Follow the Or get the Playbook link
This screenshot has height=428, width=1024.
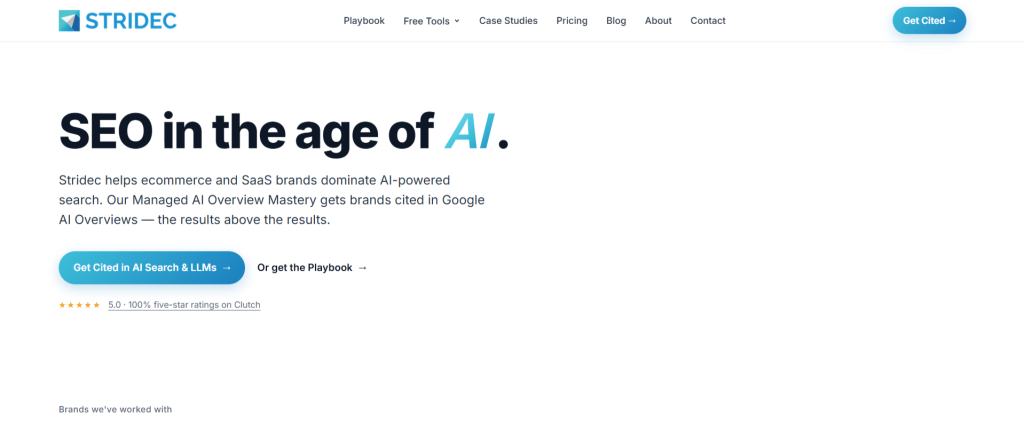312,268
